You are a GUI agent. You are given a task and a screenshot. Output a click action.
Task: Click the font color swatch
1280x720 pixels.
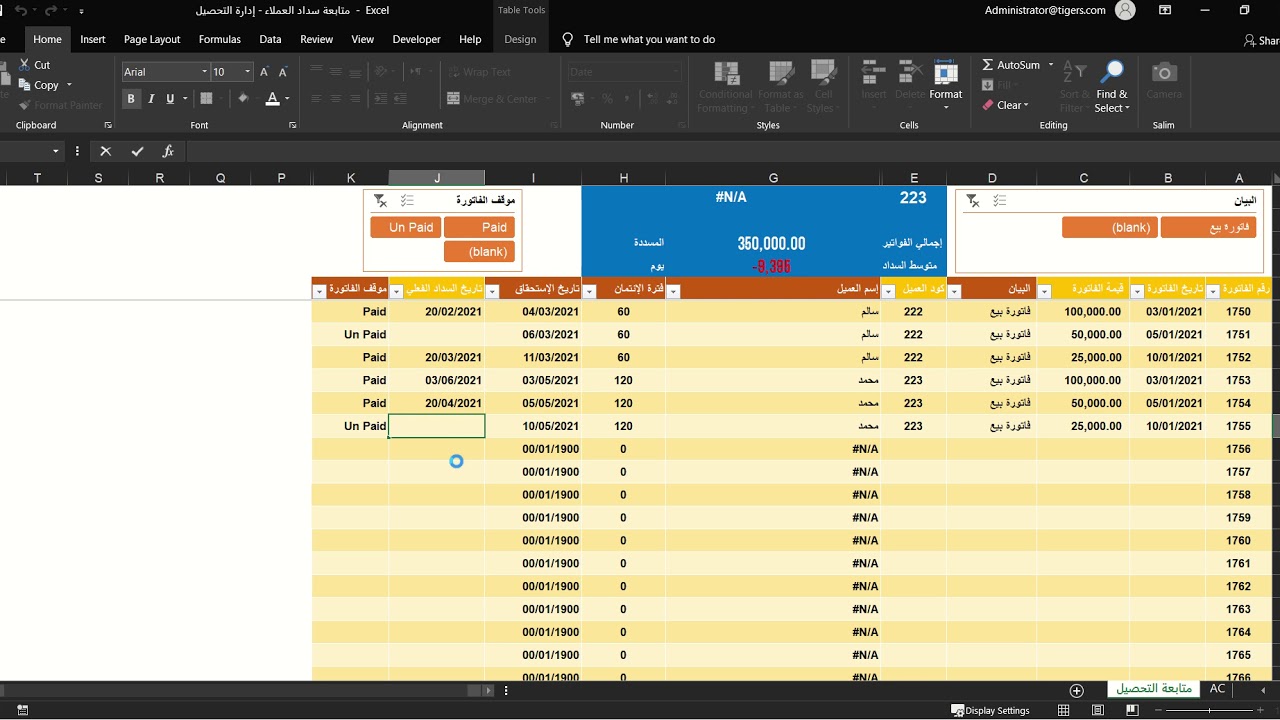pyautogui.click(x=272, y=98)
